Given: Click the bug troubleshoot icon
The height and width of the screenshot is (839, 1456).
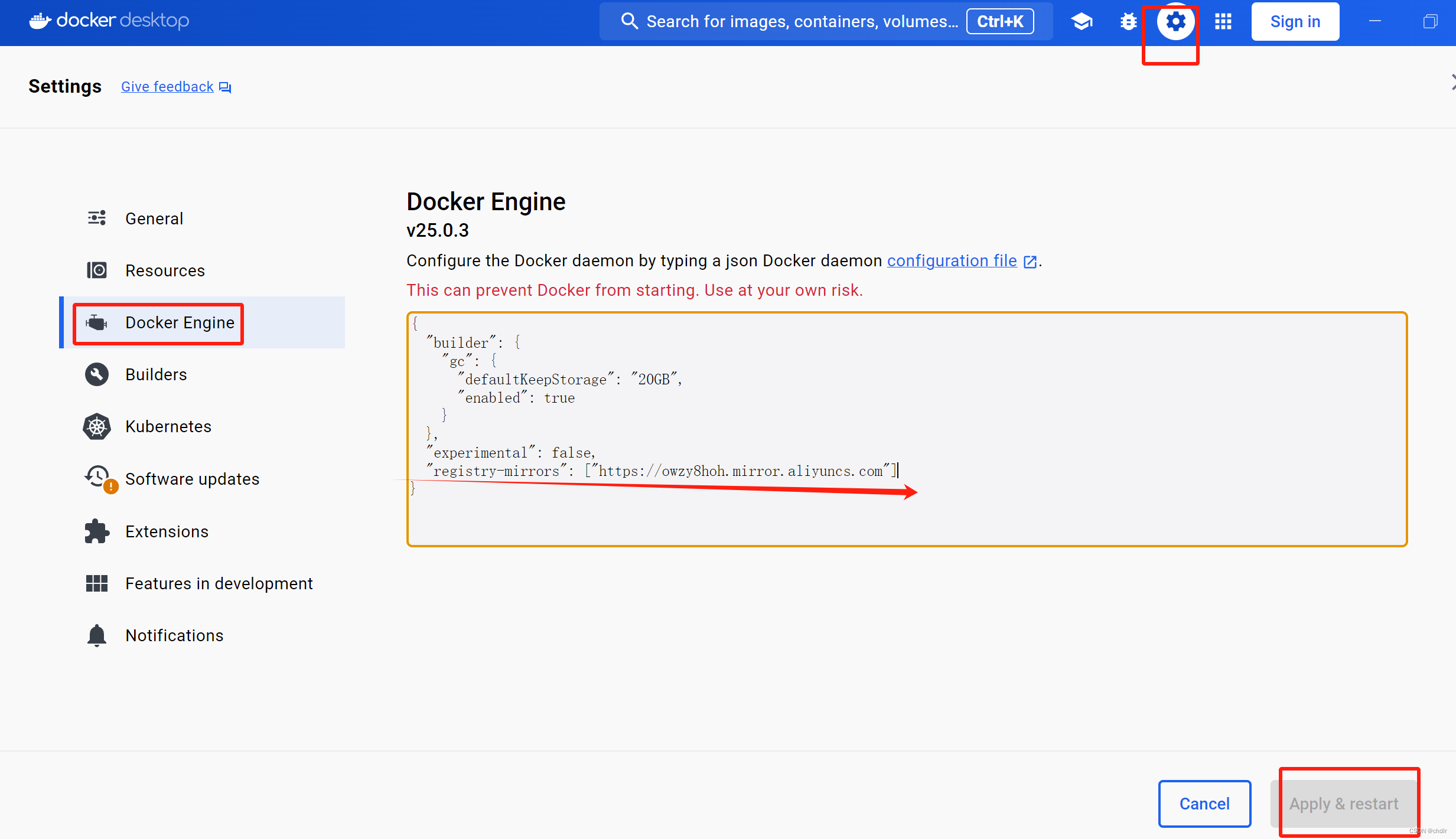Looking at the screenshot, I should point(1128,22).
